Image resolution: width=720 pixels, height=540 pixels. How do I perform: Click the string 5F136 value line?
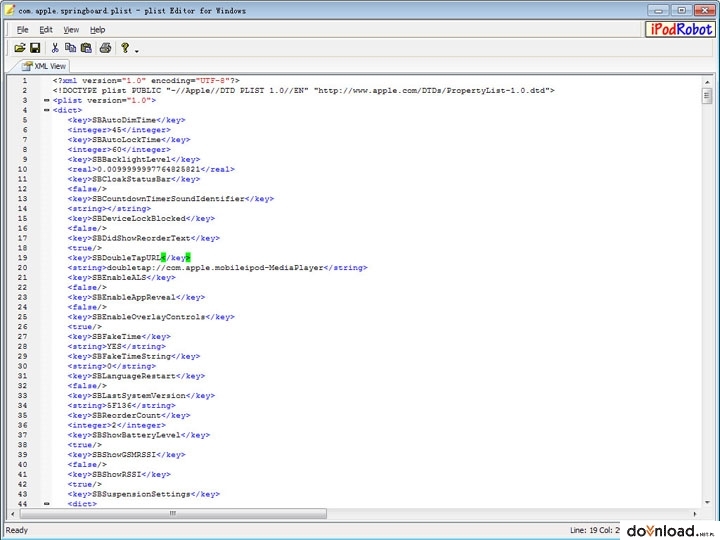coord(122,405)
